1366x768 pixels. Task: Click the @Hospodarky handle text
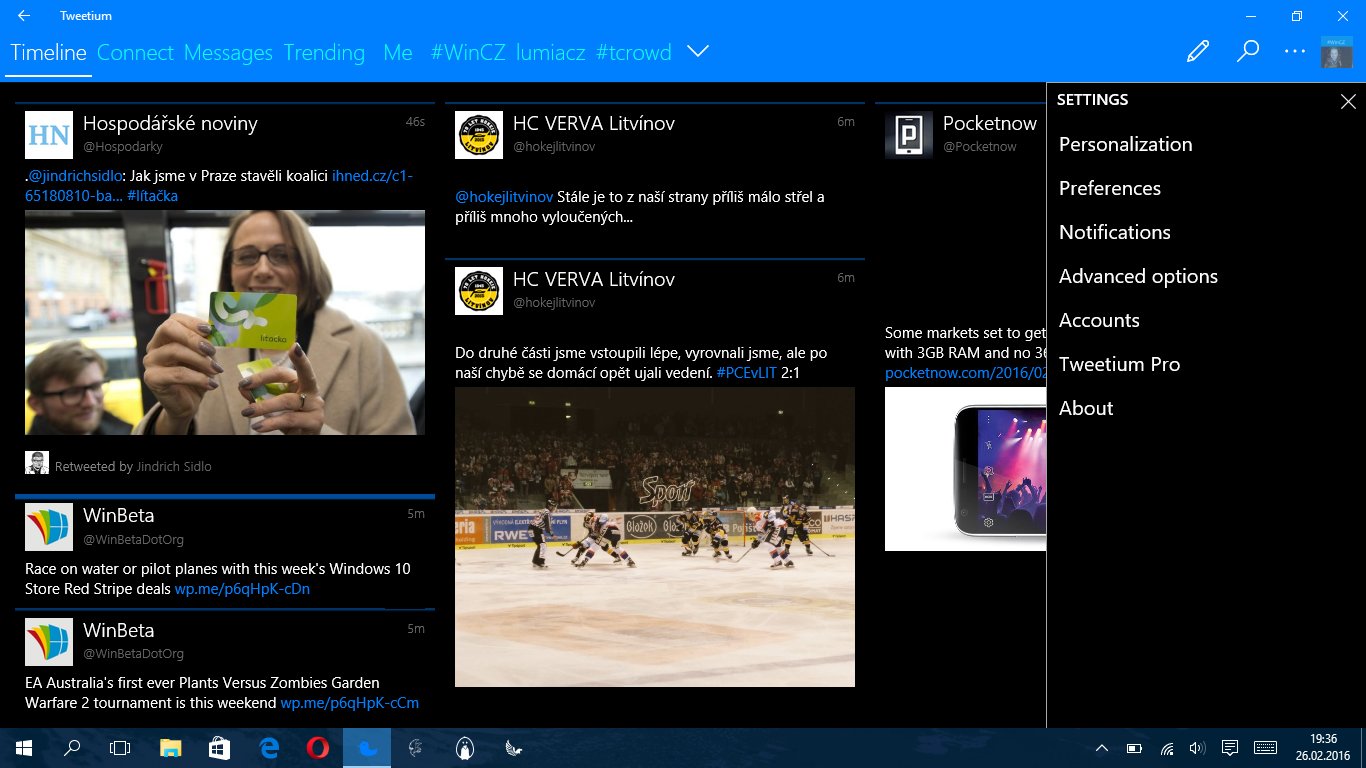click(x=123, y=147)
